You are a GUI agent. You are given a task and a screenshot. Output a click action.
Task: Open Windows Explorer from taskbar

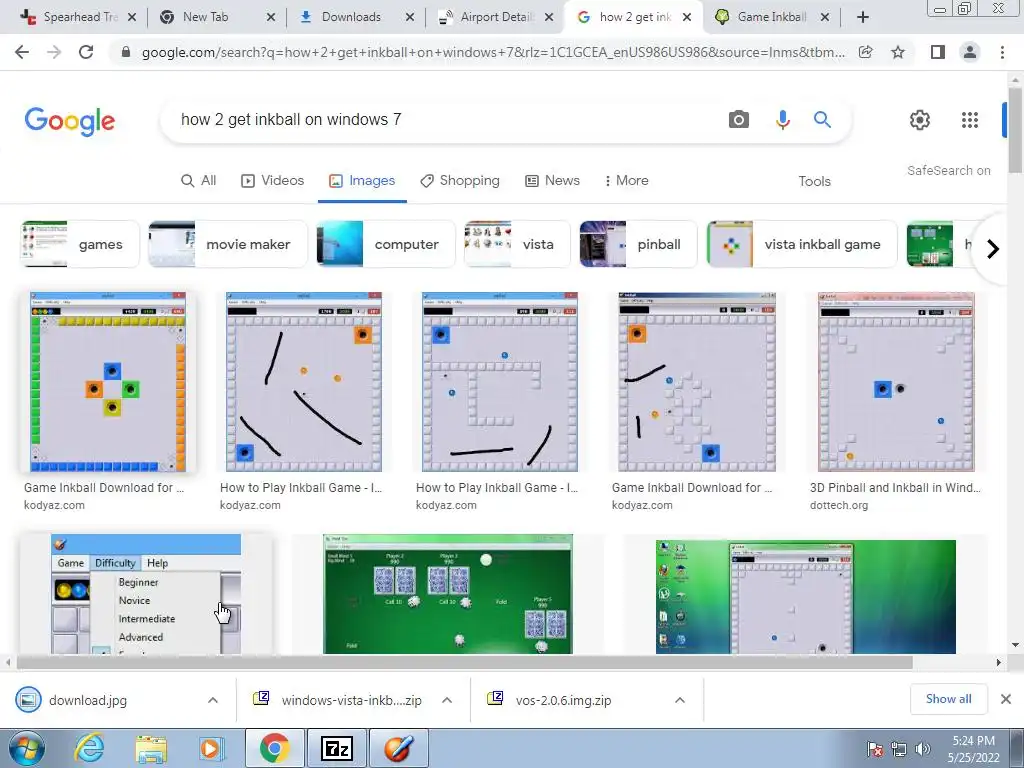pos(151,749)
